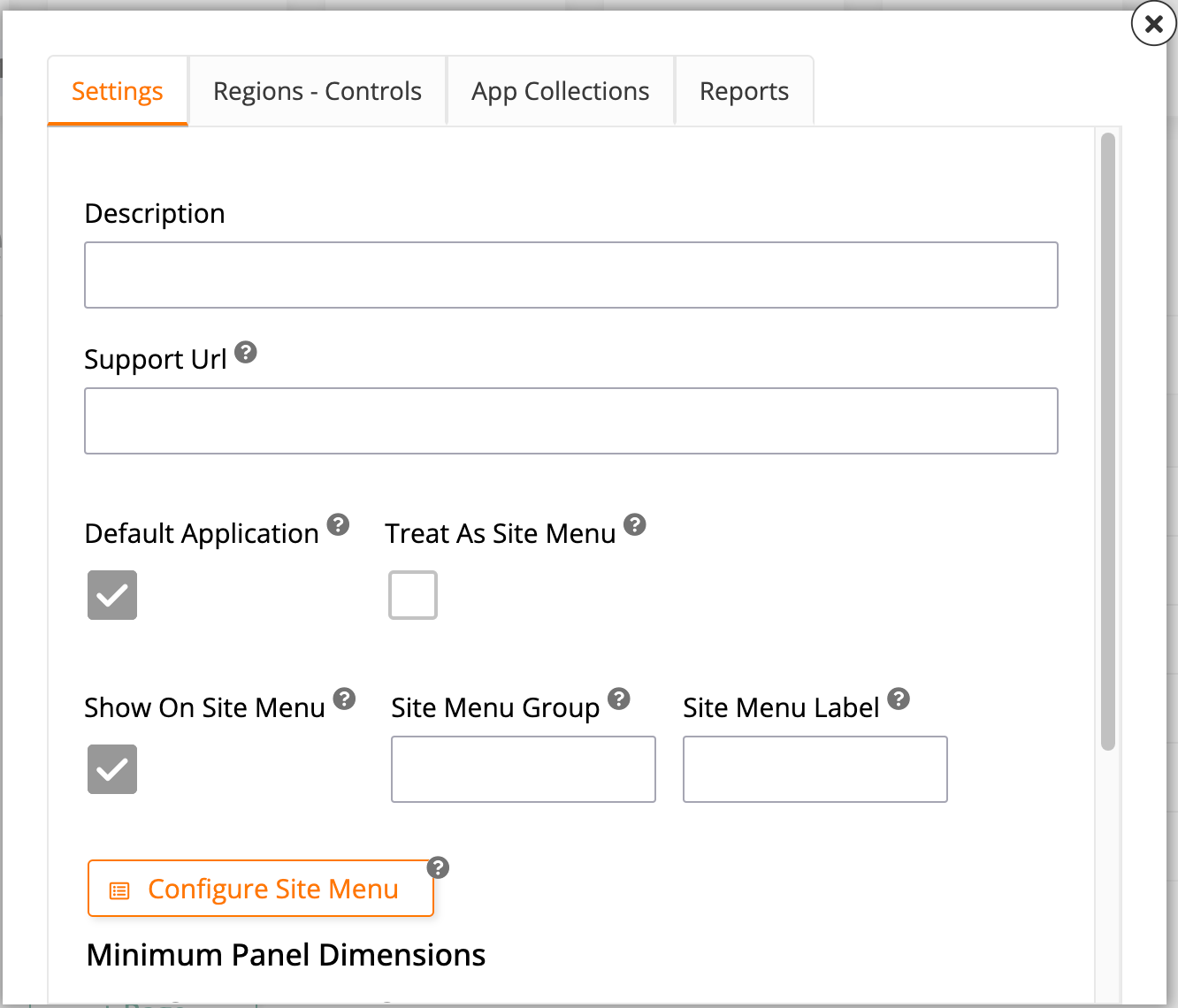Click the Default Application help icon
Screen dimensions: 1178x1008
pyautogui.click(x=337, y=524)
